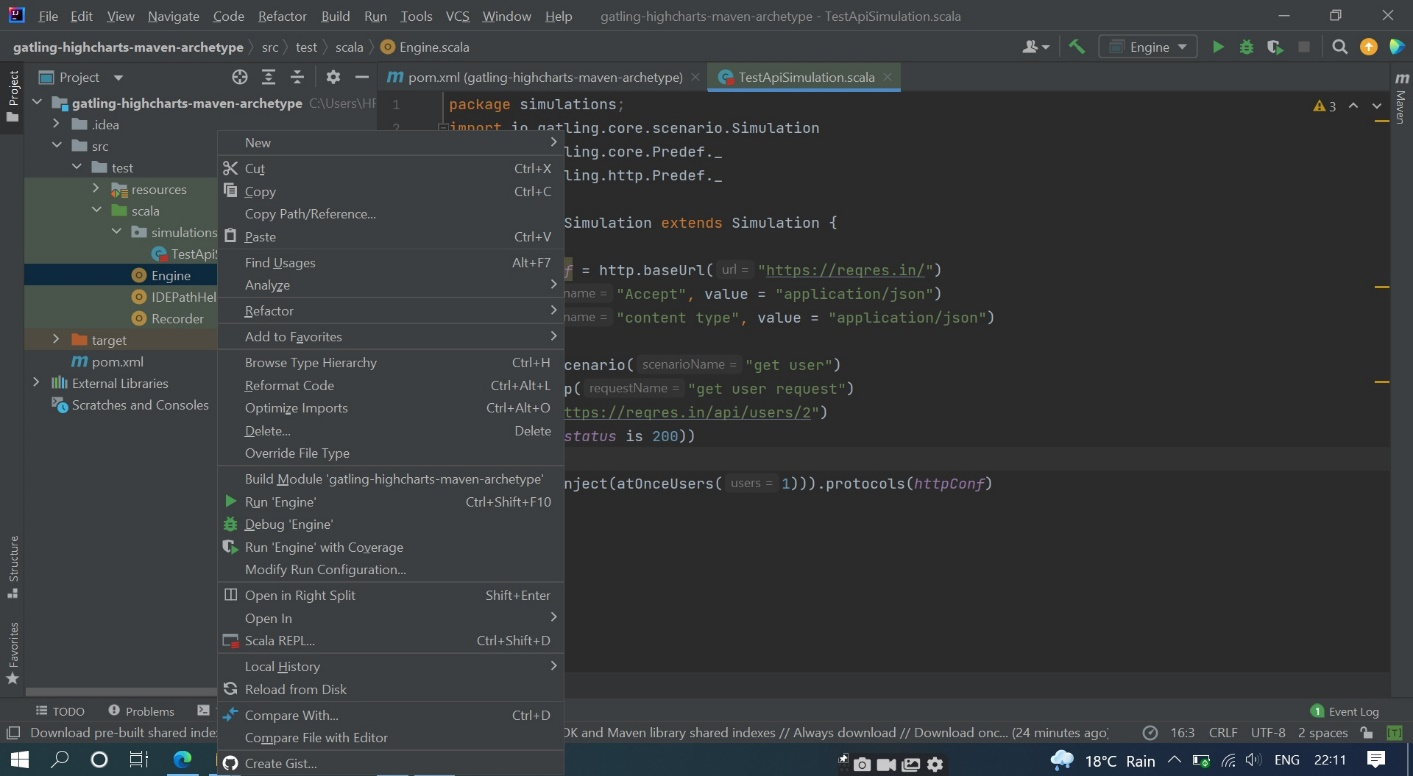Click the Debug bug icon in toolbar
Screen dimensions: 1413x776
point(1246,47)
